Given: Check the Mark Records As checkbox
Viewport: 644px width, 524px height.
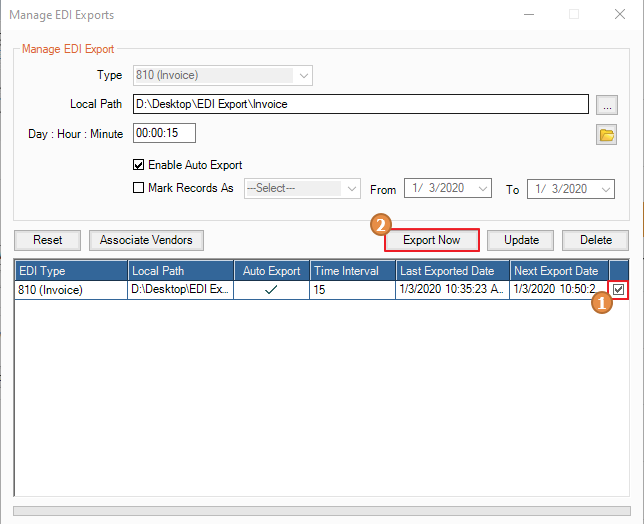Looking at the screenshot, I should 139,188.
